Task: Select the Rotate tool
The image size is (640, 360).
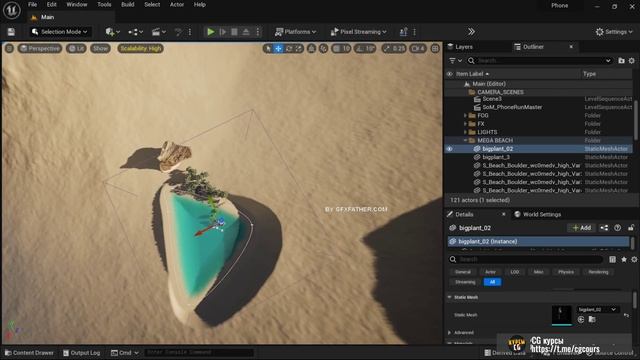Action: pyautogui.click(x=289, y=49)
